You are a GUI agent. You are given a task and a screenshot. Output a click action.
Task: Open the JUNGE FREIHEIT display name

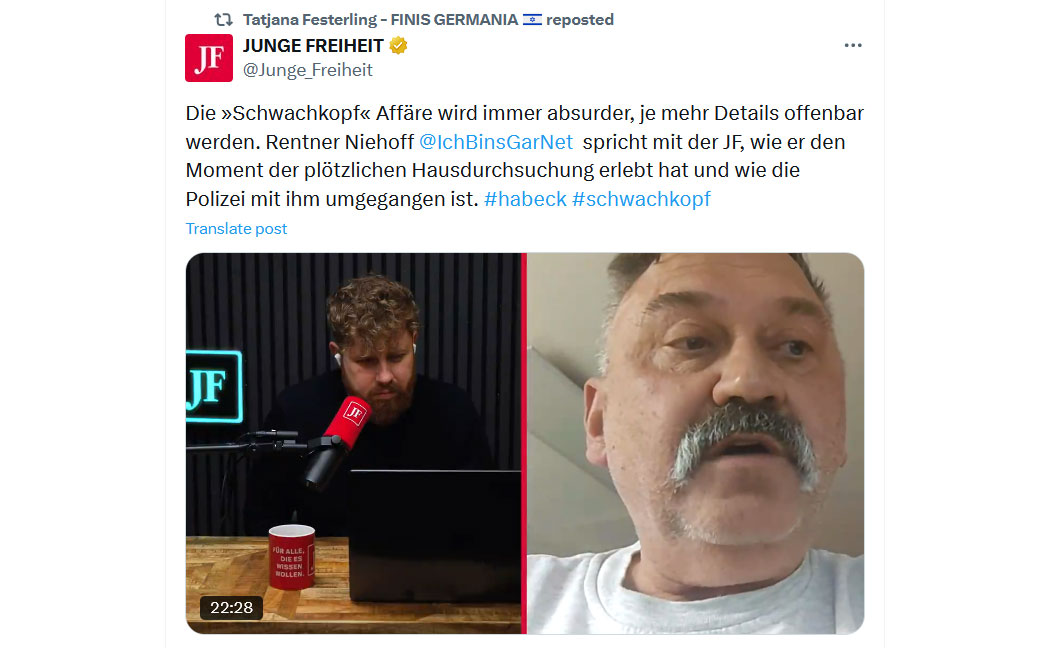click(x=313, y=46)
